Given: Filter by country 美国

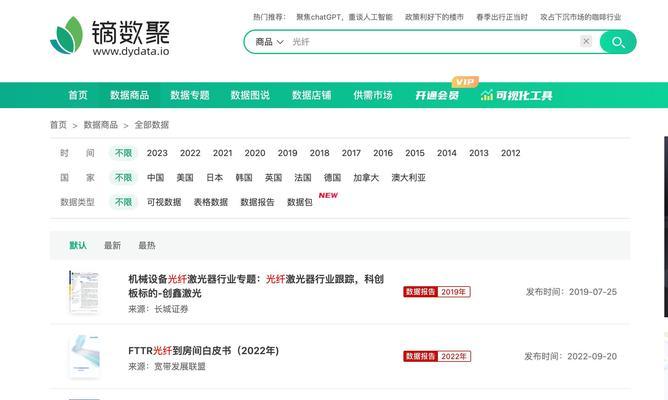Looking at the screenshot, I should point(185,177).
